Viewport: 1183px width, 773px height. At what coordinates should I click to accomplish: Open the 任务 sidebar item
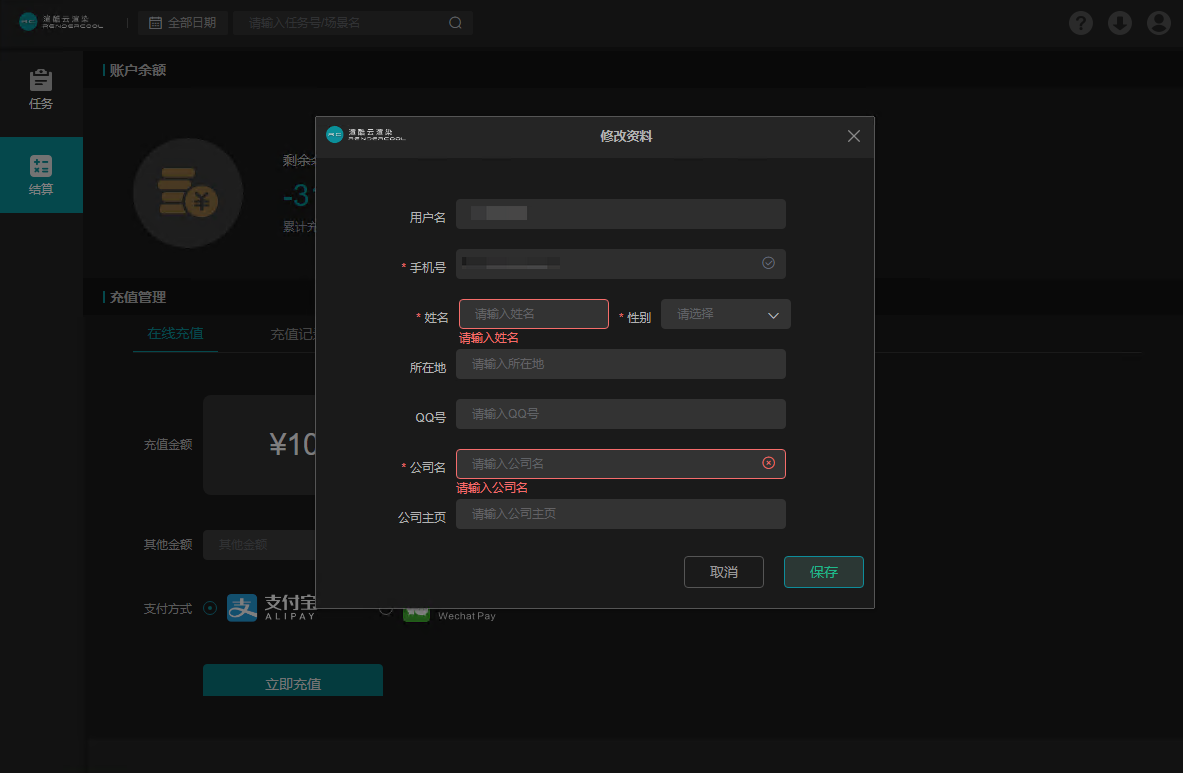(x=41, y=89)
